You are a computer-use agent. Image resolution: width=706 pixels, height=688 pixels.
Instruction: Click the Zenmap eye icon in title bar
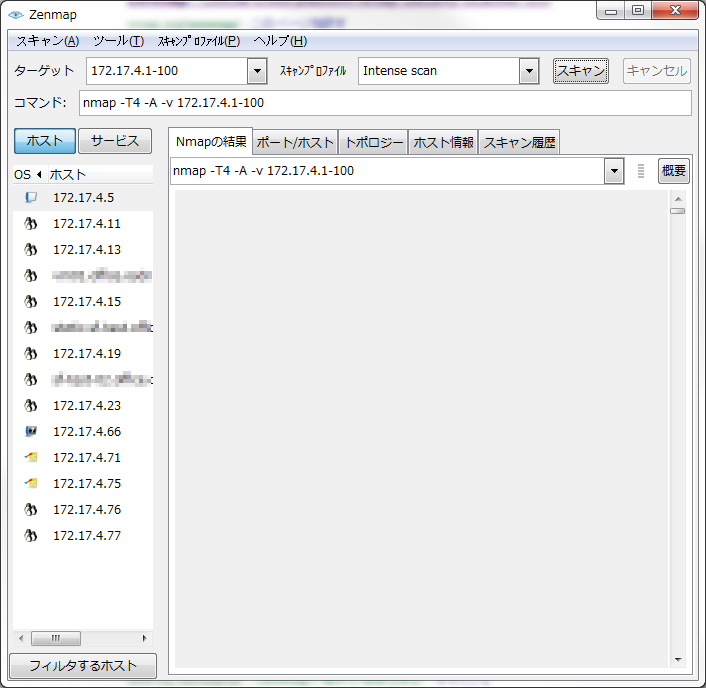coord(16,15)
